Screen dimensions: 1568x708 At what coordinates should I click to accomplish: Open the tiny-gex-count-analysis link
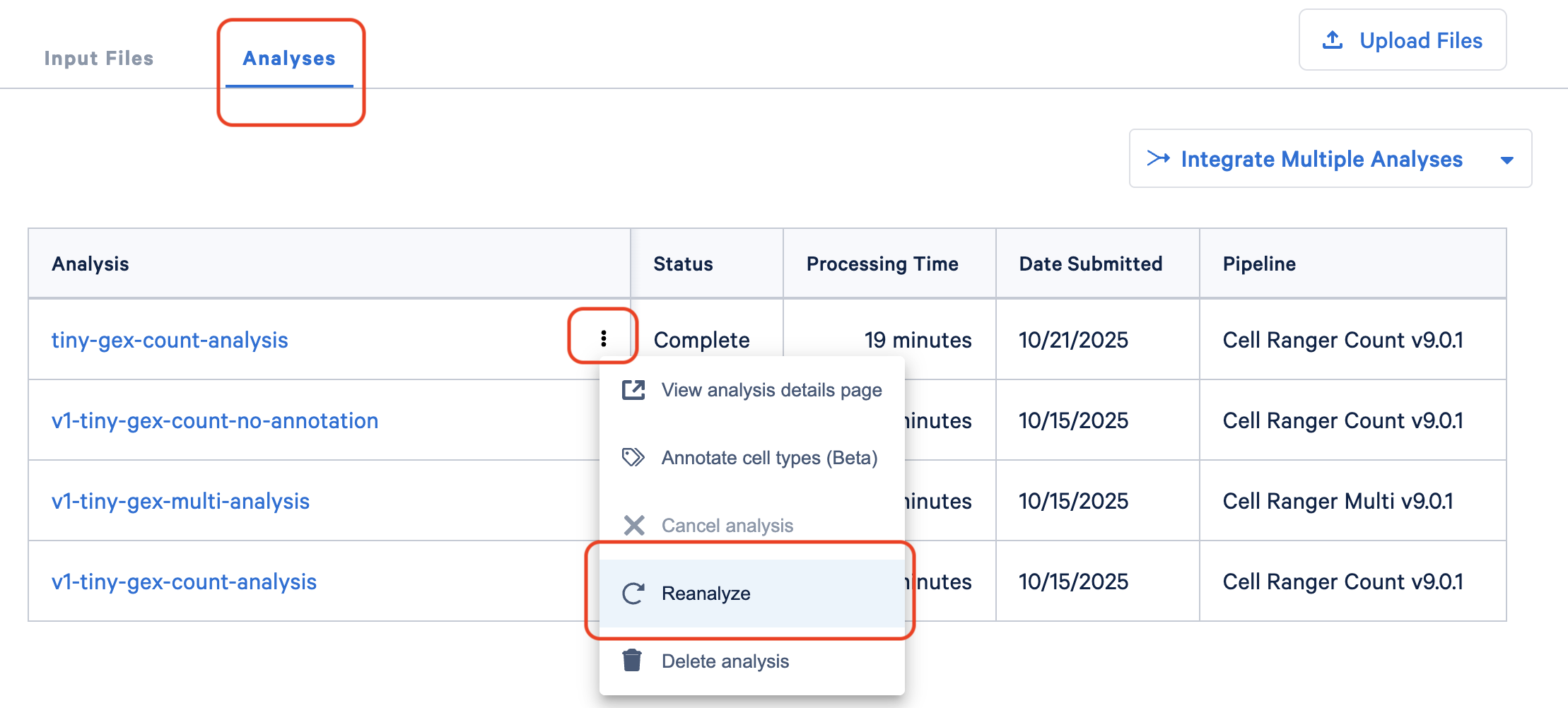[x=170, y=340]
